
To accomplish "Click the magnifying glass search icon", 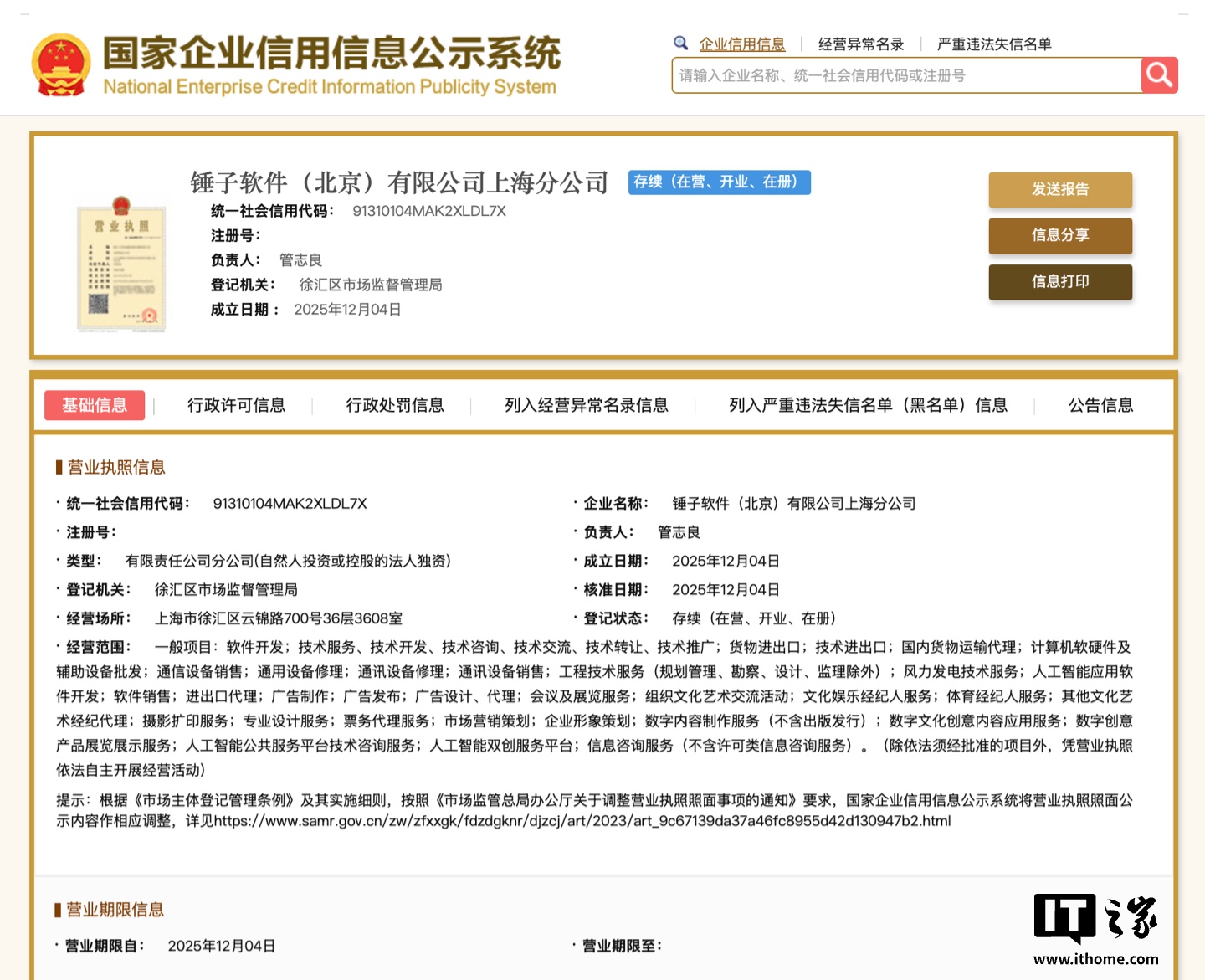I will pyautogui.click(x=1159, y=74).
